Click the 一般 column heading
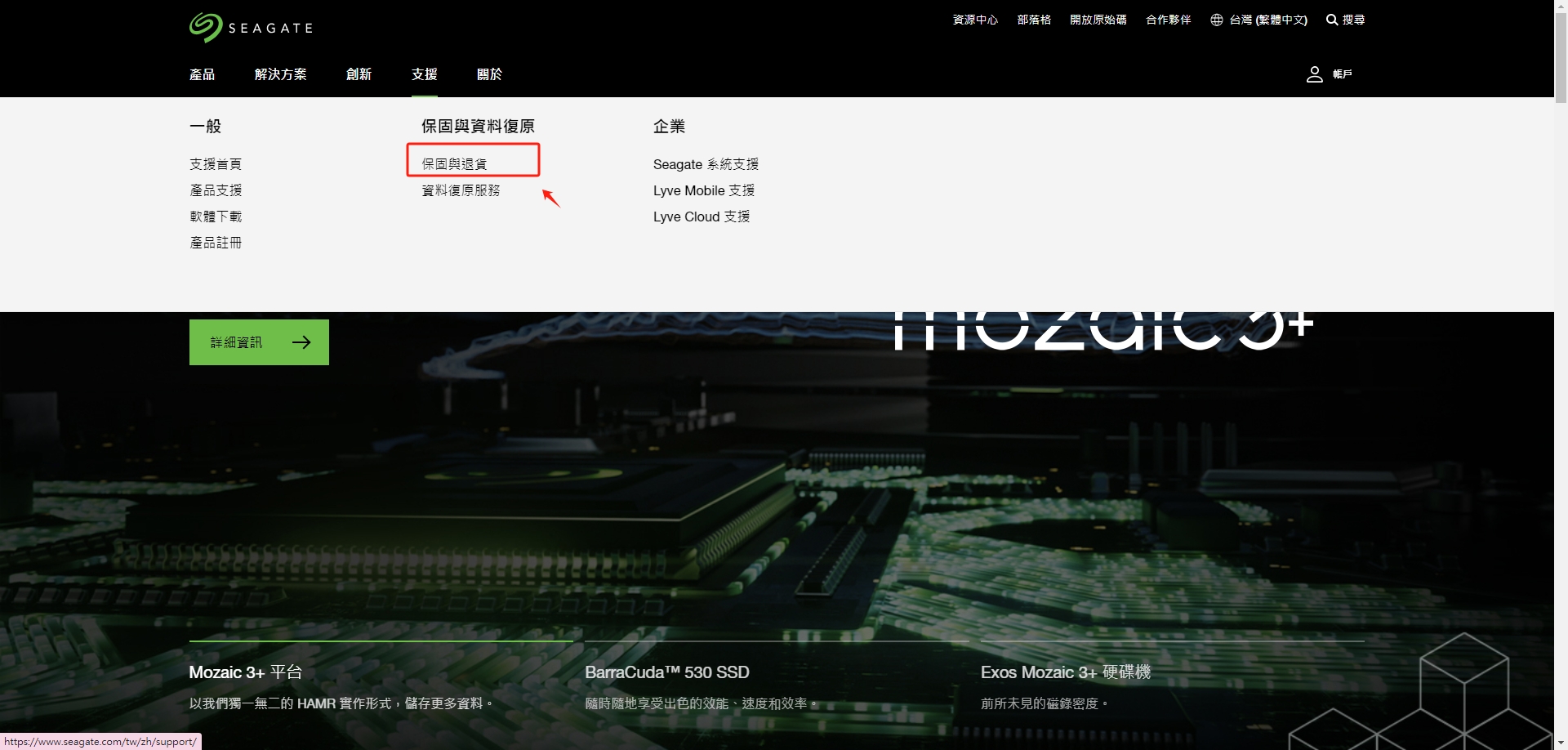The width and height of the screenshot is (1568, 750). (205, 127)
